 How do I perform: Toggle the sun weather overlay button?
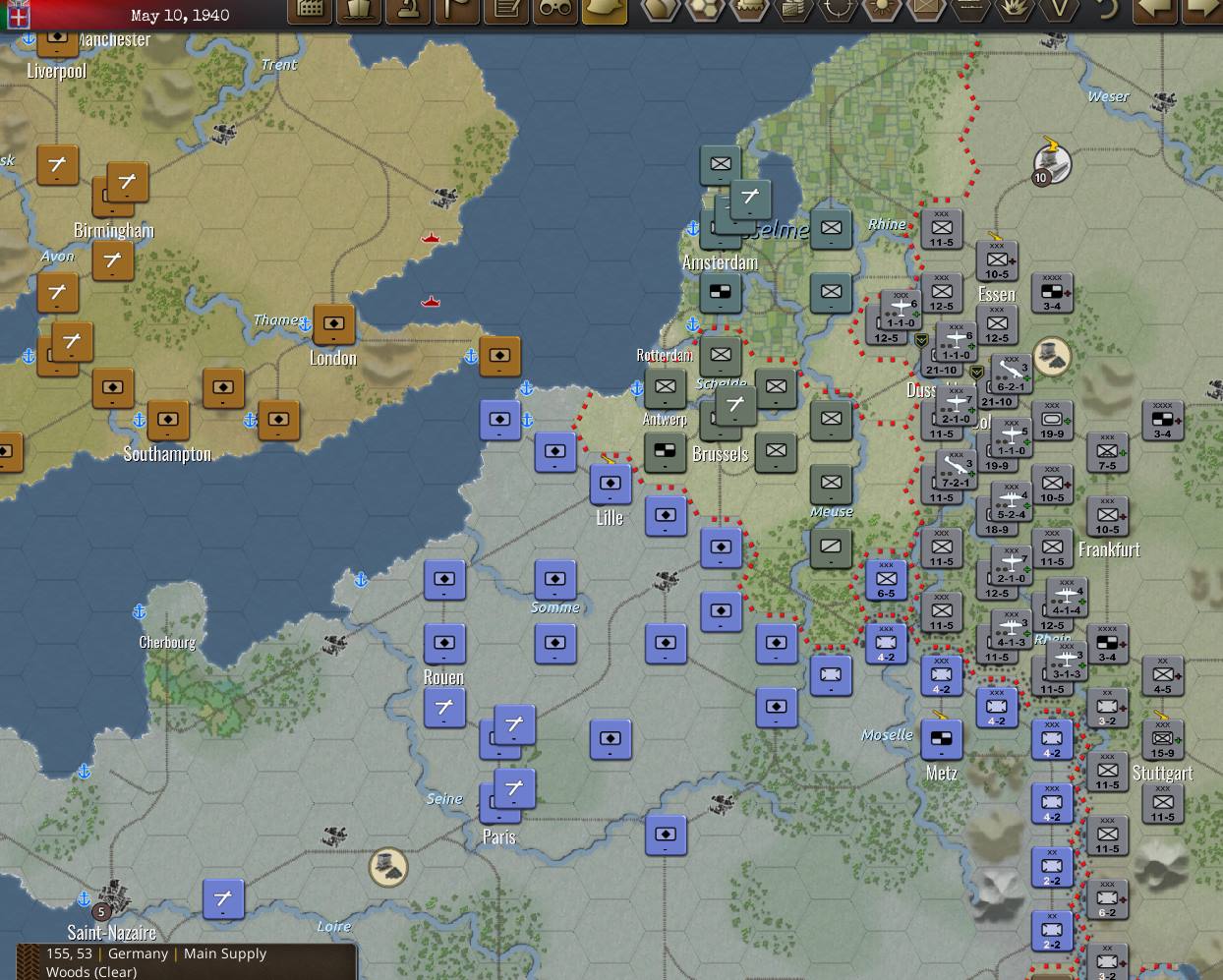click(882, 10)
